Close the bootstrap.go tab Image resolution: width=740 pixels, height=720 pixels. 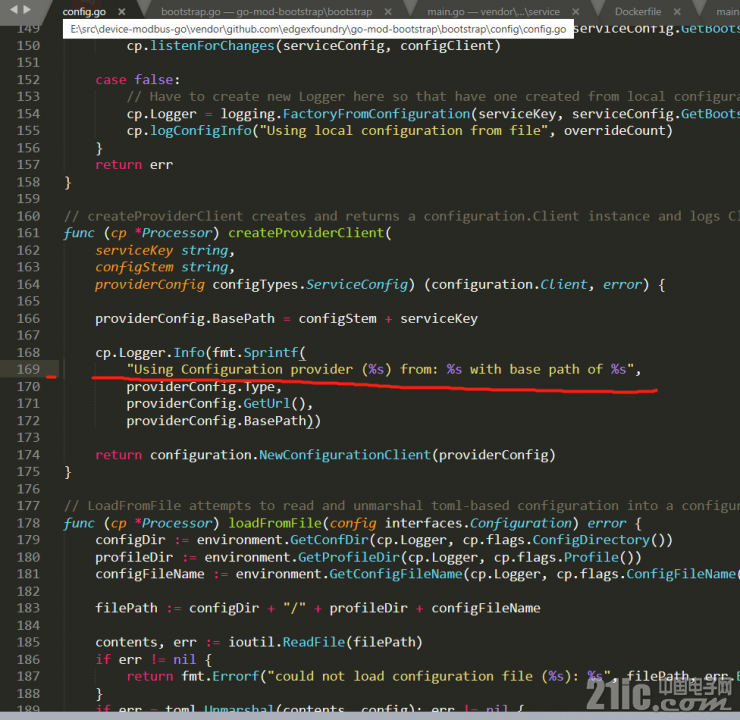pyautogui.click(x=388, y=12)
